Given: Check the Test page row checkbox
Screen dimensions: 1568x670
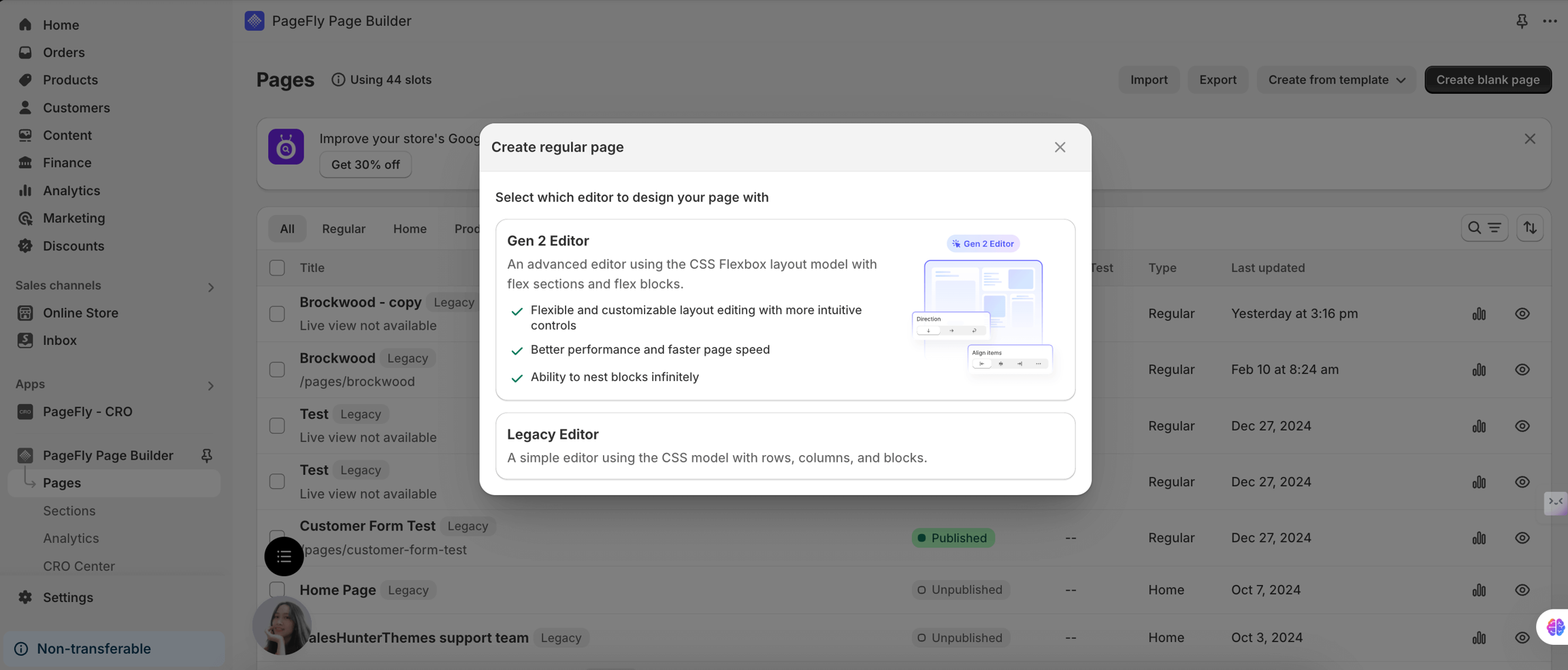Looking at the screenshot, I should (x=277, y=425).
